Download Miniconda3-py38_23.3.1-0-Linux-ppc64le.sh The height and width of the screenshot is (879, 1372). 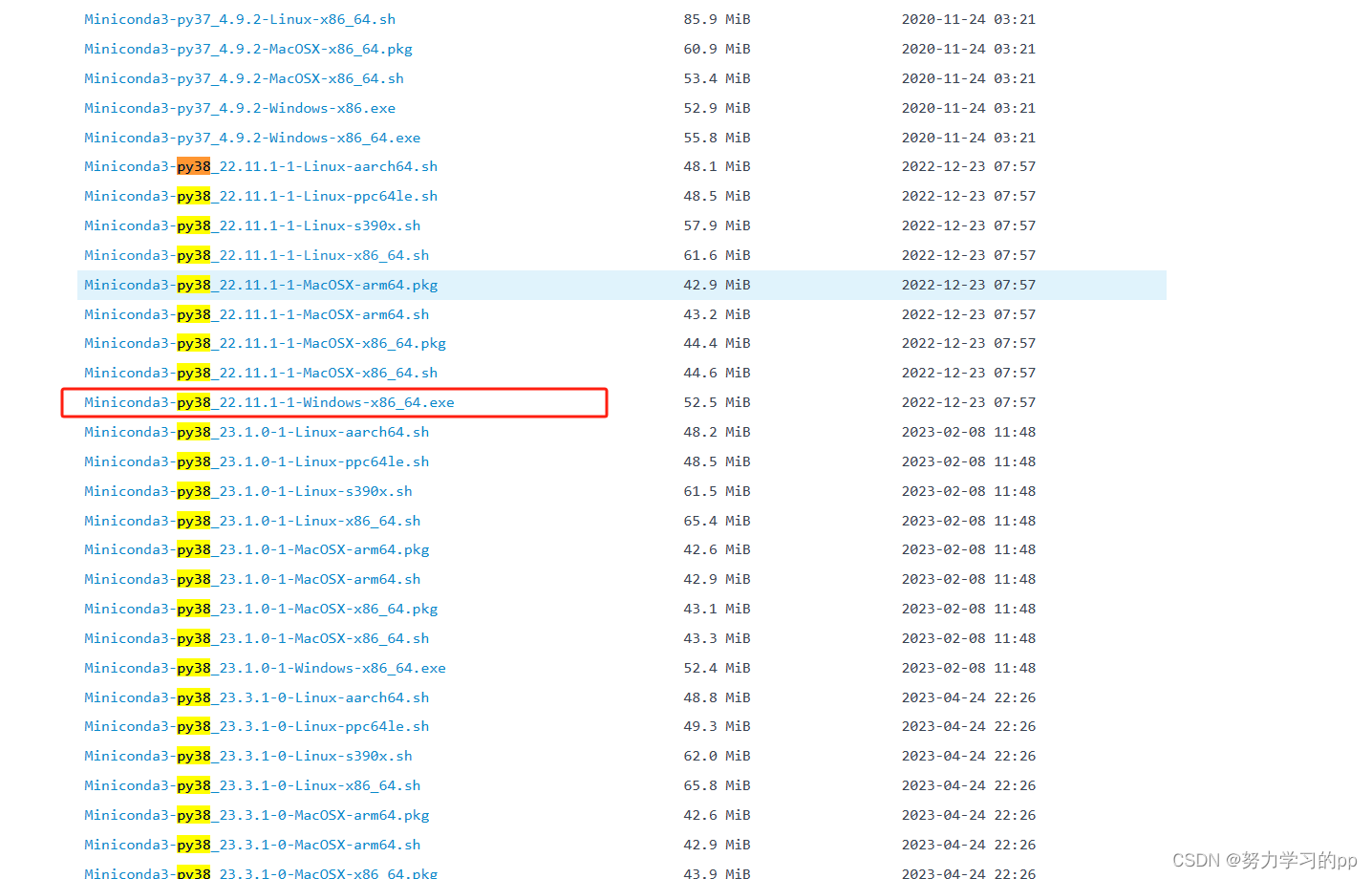tap(256, 726)
